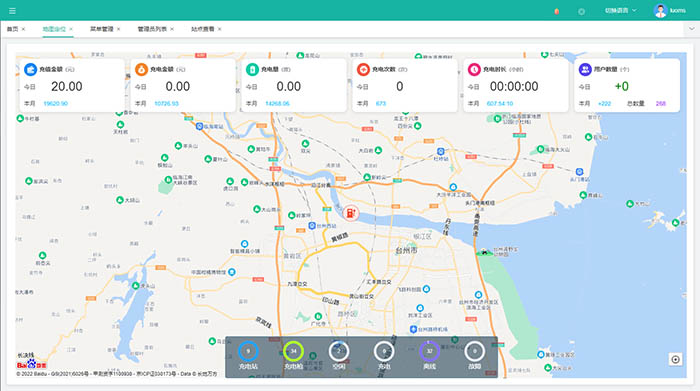
Task: Close the 站点查看 tab
Action: click(219, 29)
